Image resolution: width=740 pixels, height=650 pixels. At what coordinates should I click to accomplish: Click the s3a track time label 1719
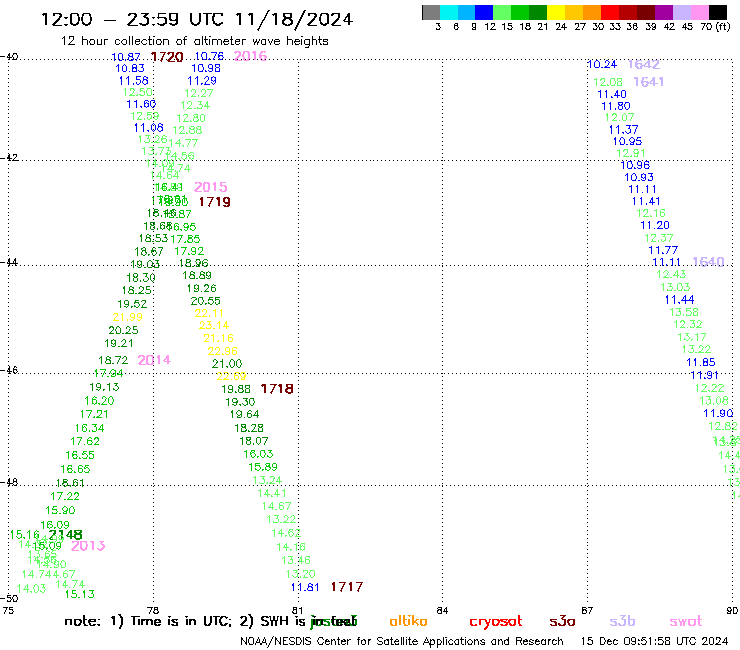coord(214,202)
